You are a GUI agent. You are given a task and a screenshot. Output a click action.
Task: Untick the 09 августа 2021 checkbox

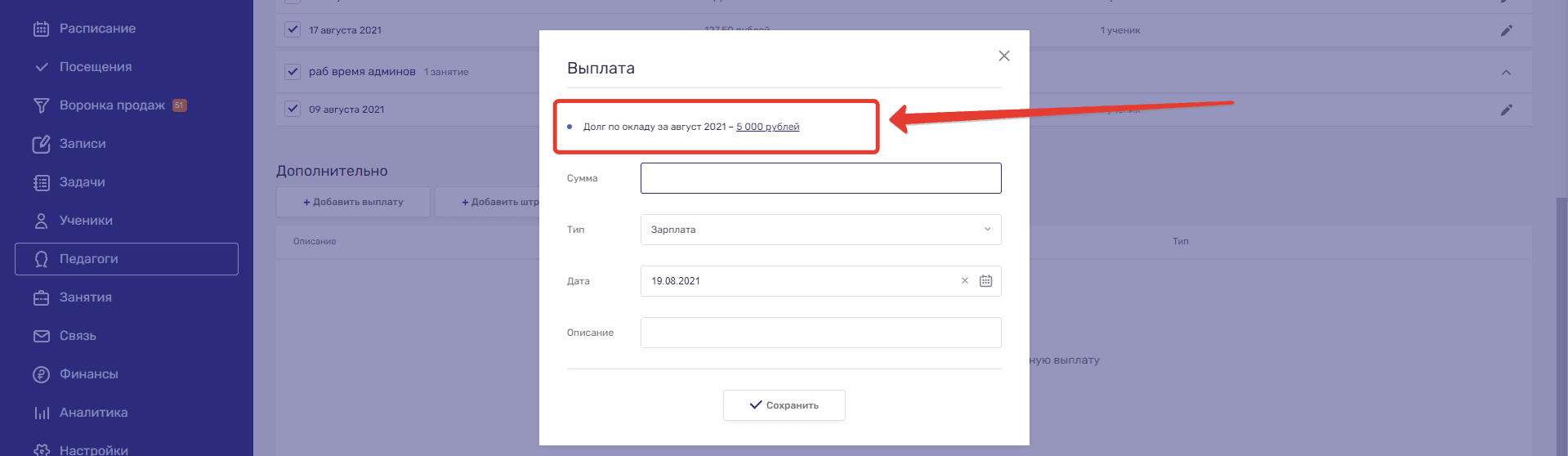click(x=293, y=109)
